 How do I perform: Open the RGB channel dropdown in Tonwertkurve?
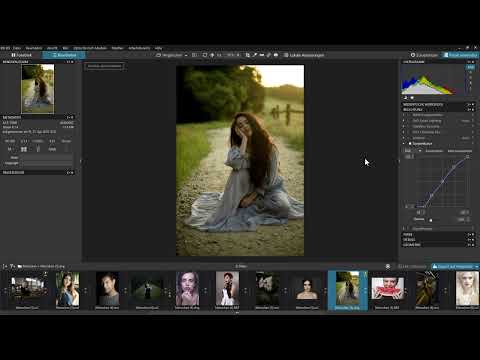[413, 151]
